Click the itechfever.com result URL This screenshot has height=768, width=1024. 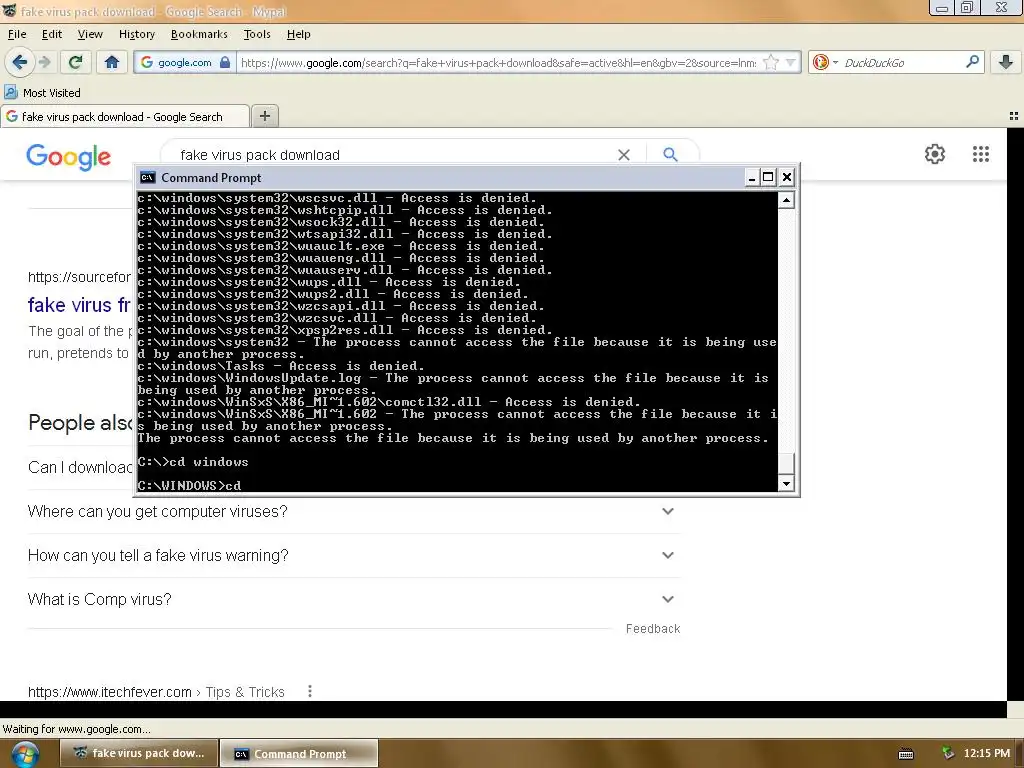(110, 692)
